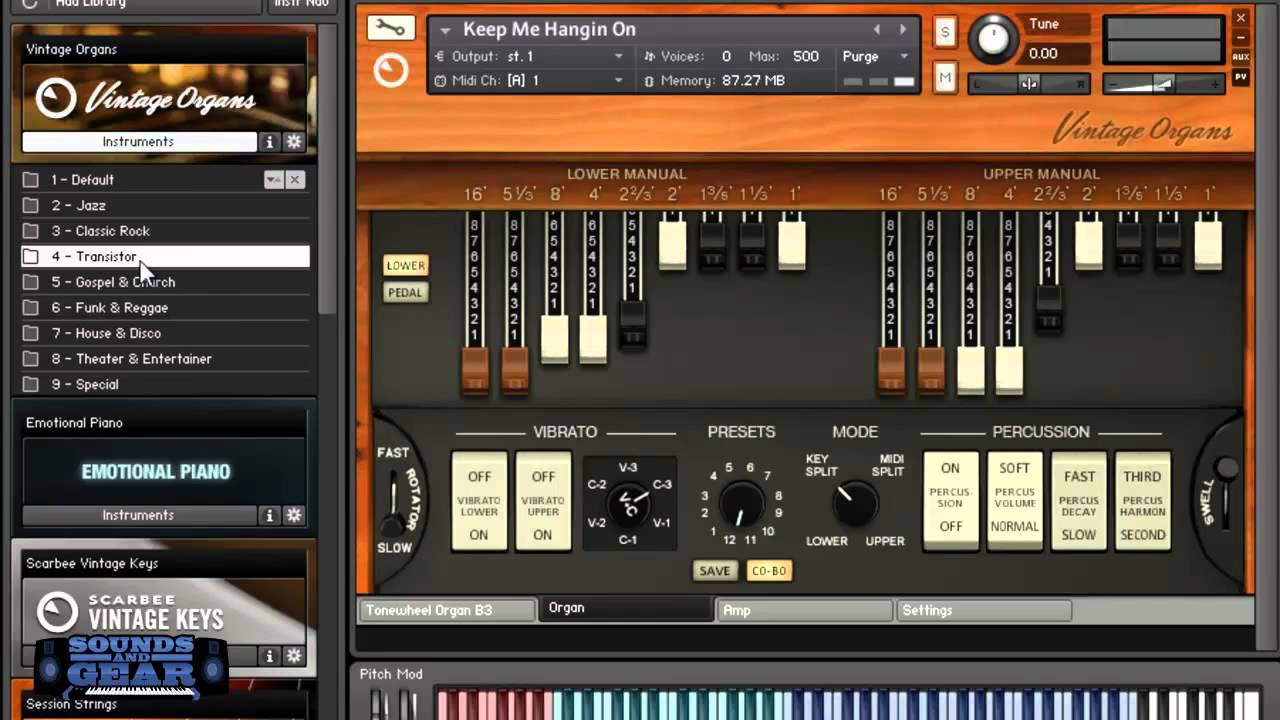Adjust the Tune knob
1280x720 pixels.
(x=993, y=39)
